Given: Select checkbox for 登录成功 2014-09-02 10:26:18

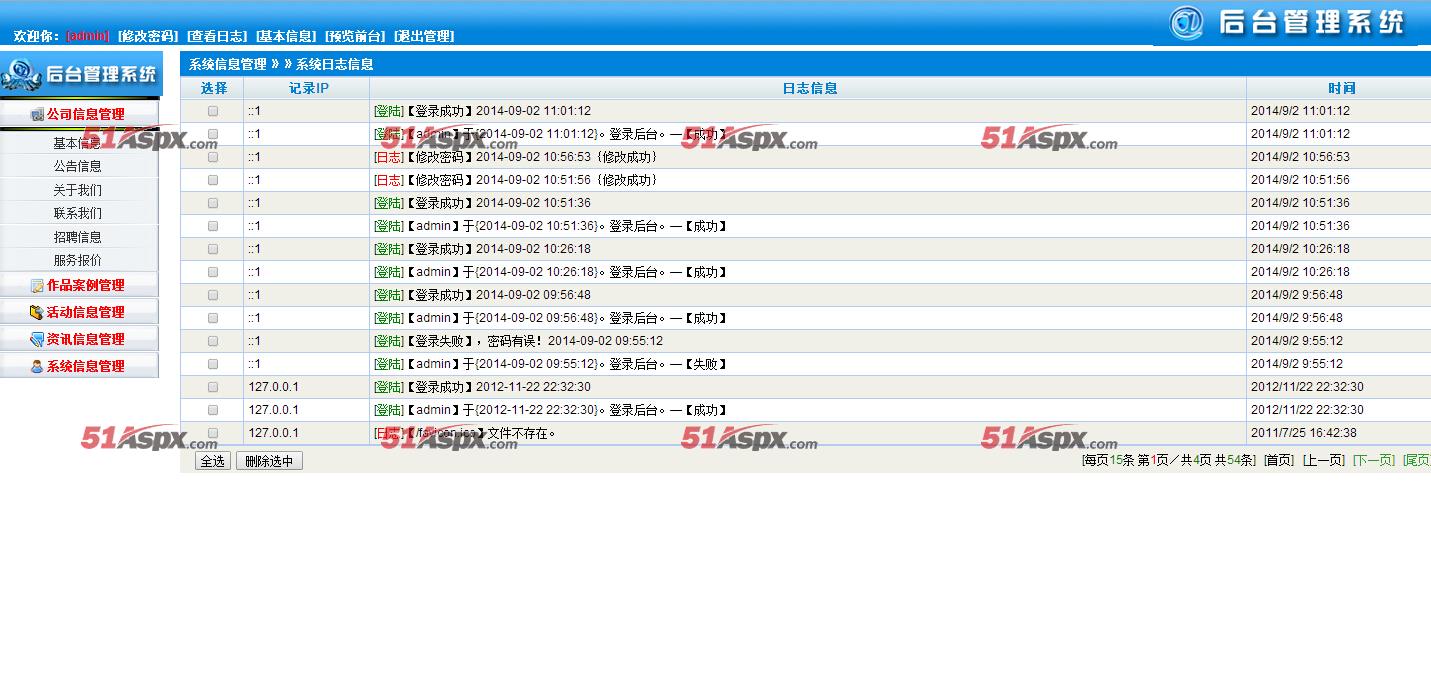Looking at the screenshot, I should [213, 249].
